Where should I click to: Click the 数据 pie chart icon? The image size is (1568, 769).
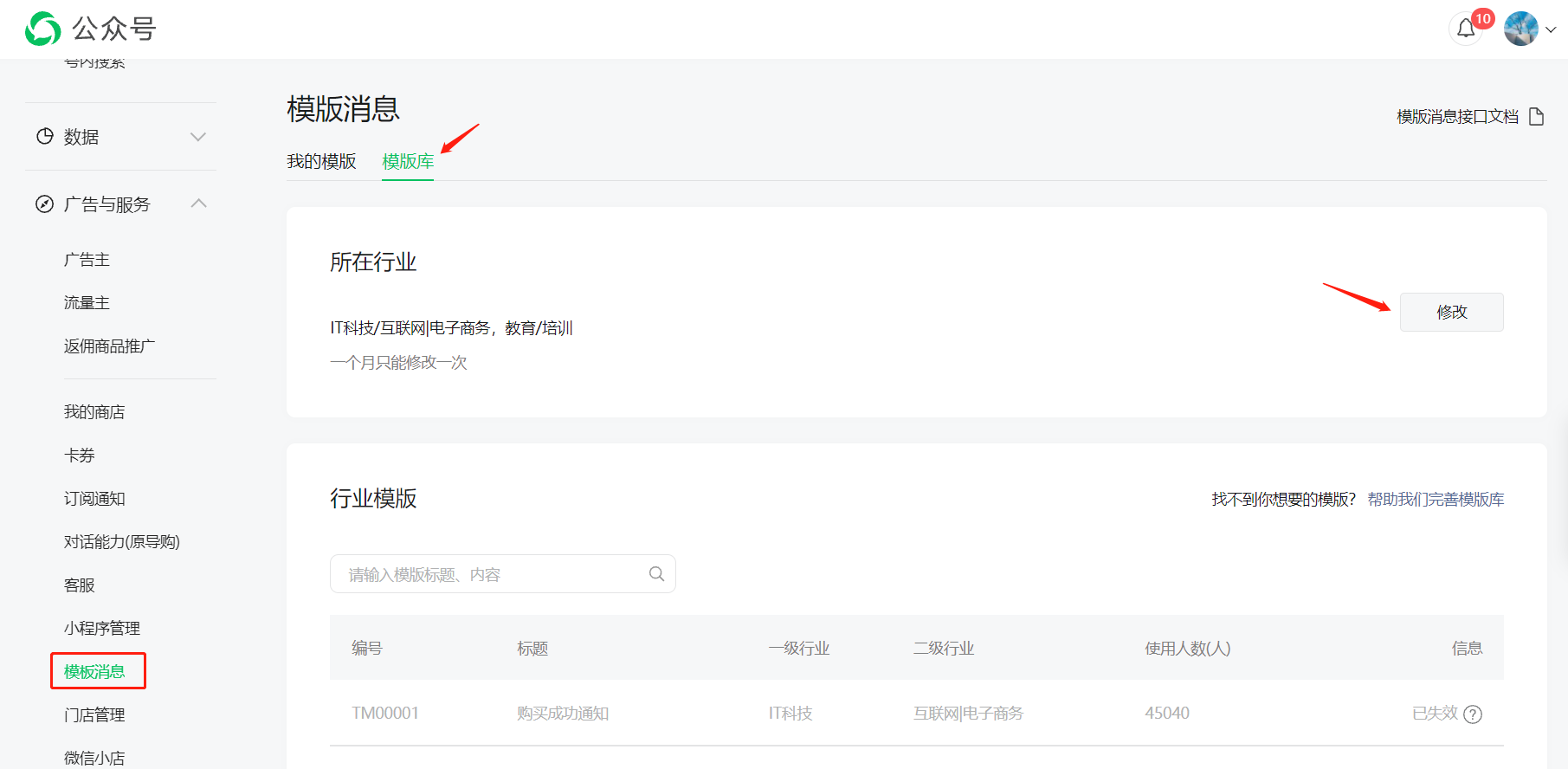coord(45,136)
